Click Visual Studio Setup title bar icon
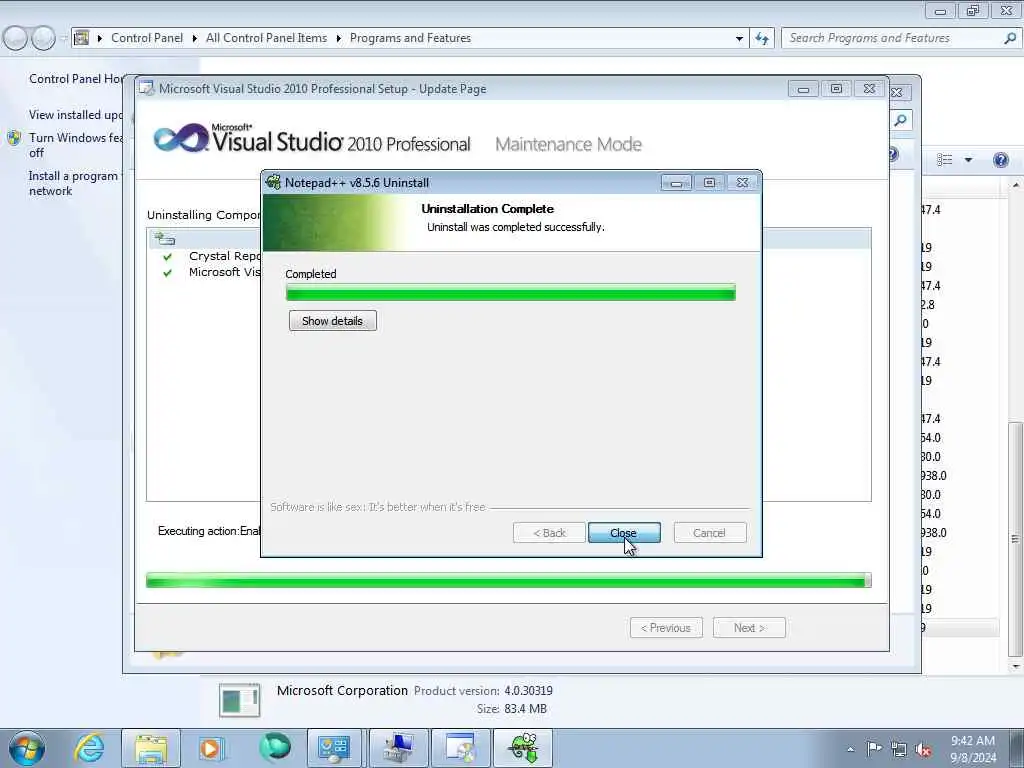The height and width of the screenshot is (768, 1024). 147,88
